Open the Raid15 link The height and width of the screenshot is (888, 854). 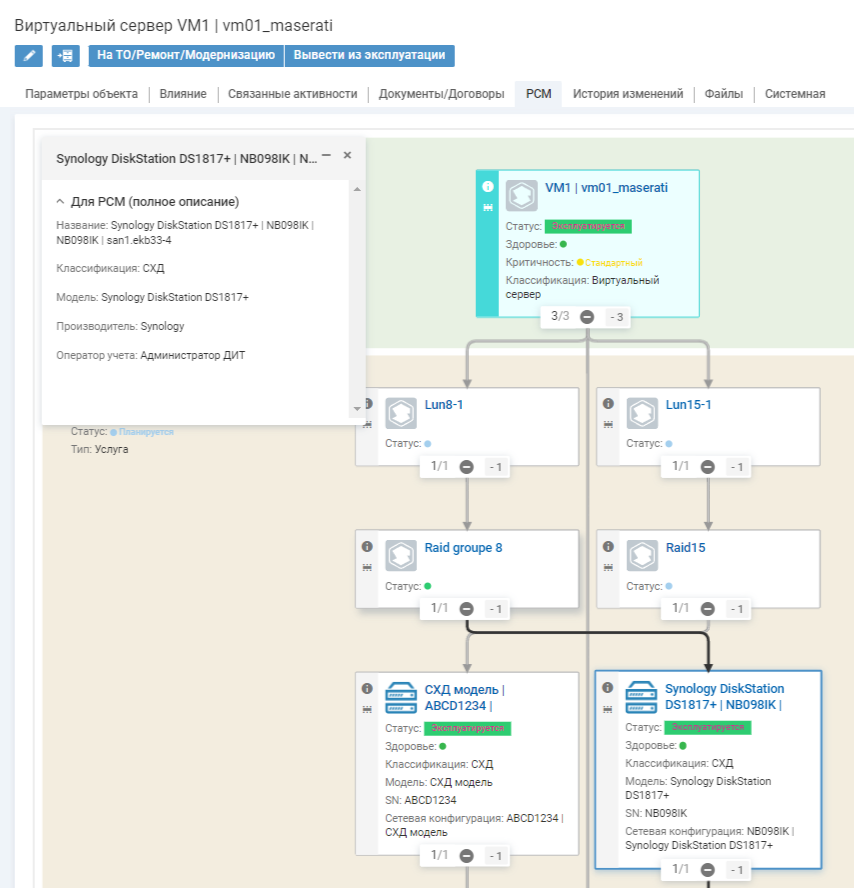(x=686, y=548)
